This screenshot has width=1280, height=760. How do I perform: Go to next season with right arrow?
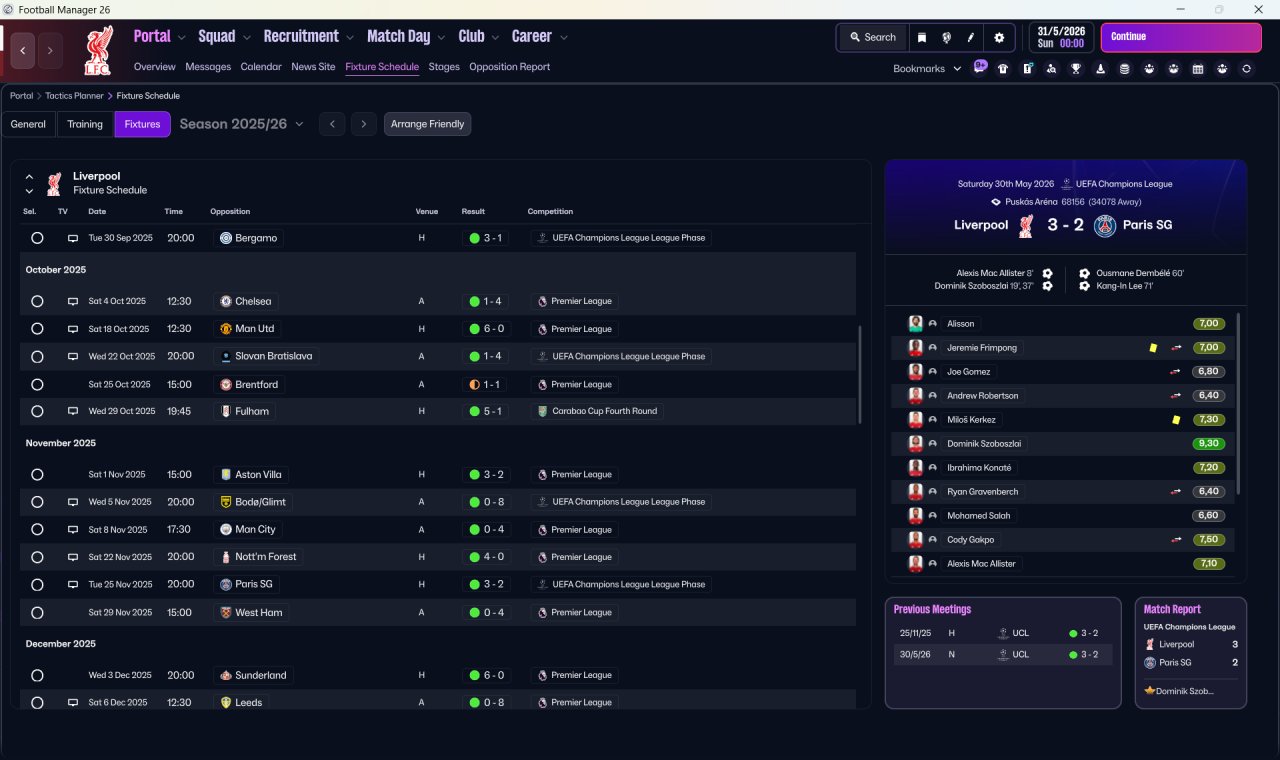[364, 124]
